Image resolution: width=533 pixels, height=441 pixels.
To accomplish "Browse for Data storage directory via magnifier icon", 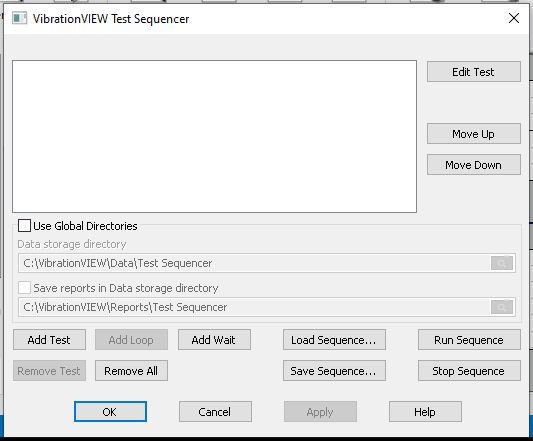I will tap(502, 263).
